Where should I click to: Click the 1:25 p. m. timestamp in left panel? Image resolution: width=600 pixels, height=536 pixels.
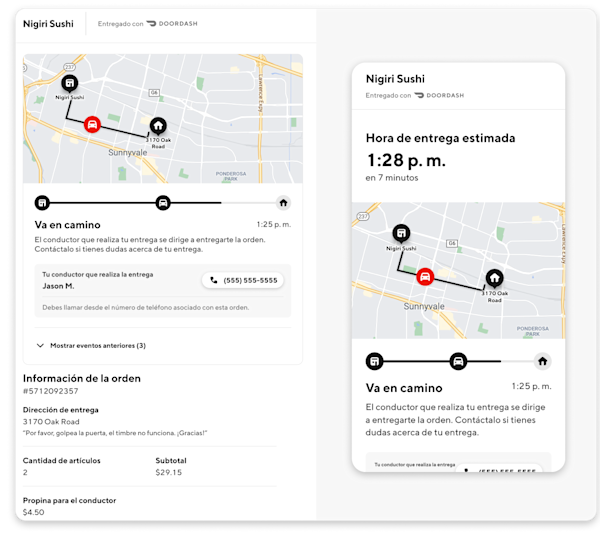tap(274, 224)
